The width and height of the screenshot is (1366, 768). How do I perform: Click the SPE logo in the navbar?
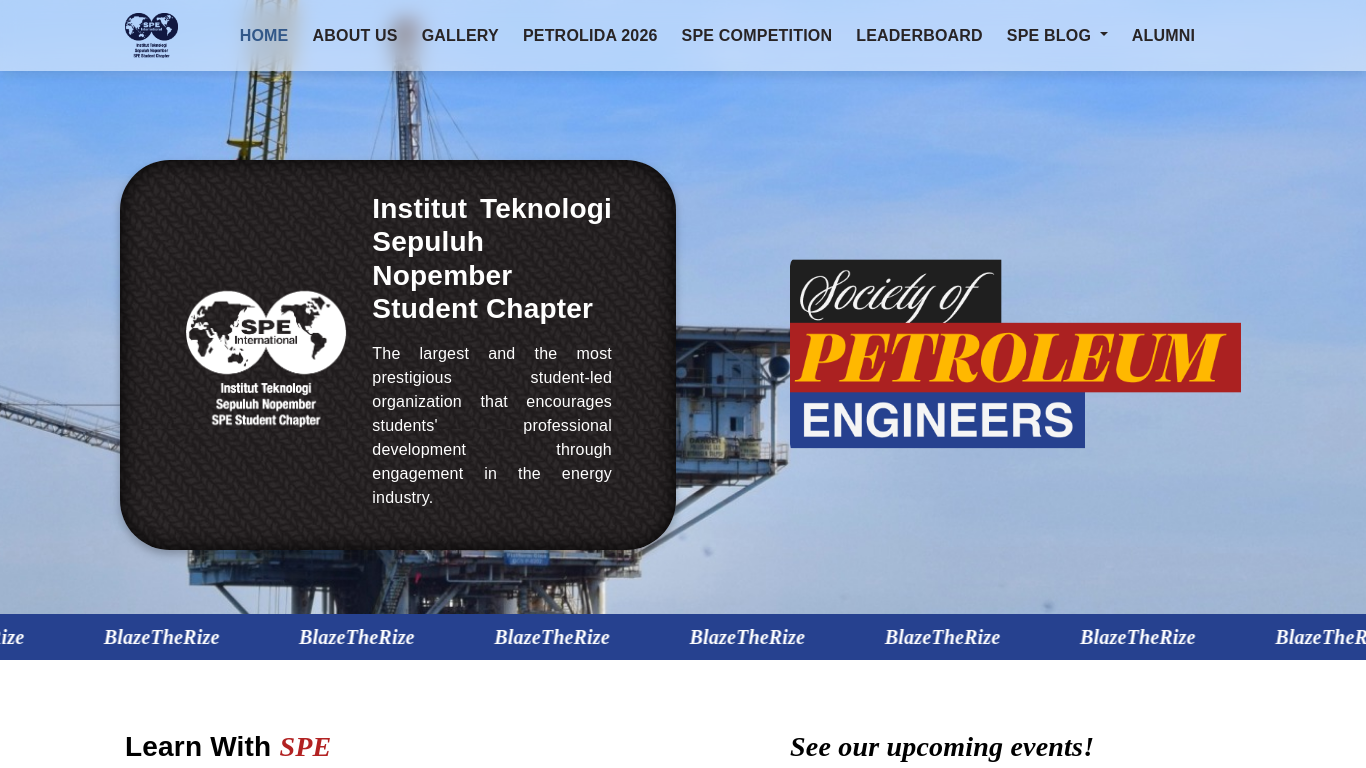(x=151, y=35)
